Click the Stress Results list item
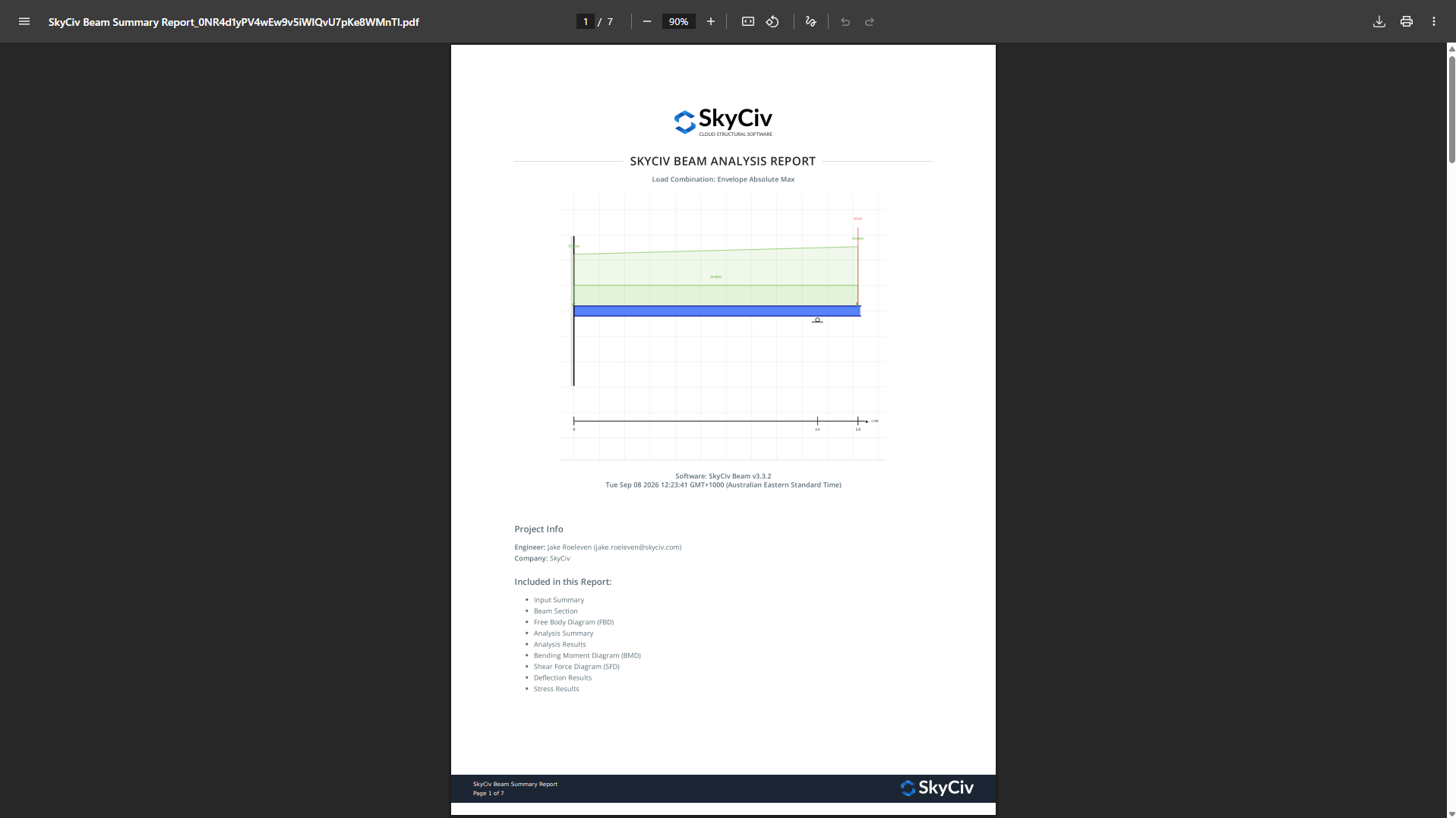This screenshot has width=1456, height=818. pos(557,689)
